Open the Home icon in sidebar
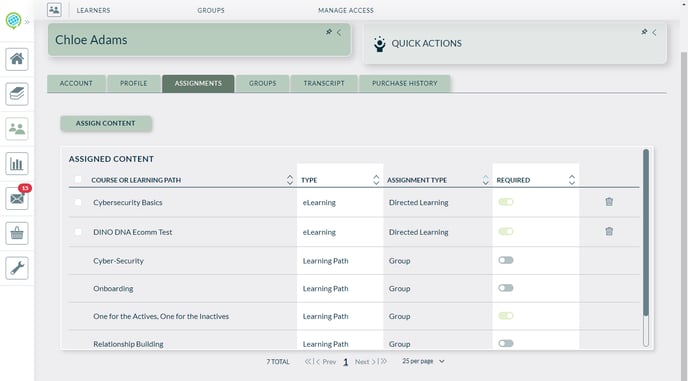 pyautogui.click(x=17, y=59)
